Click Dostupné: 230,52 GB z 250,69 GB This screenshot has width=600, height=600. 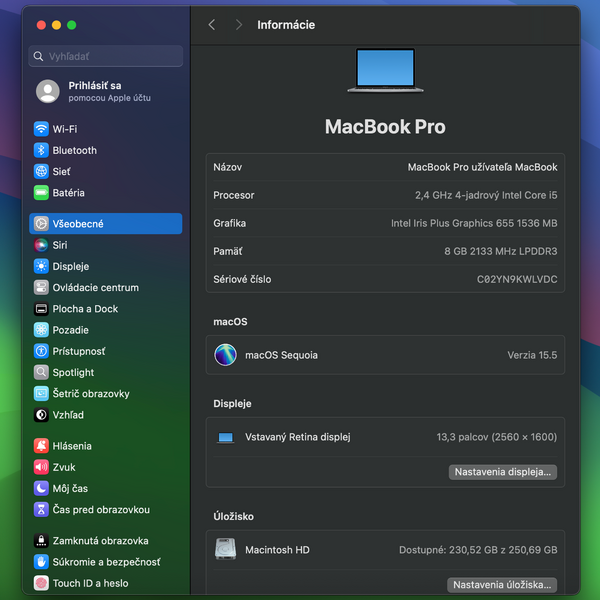tap(478, 550)
